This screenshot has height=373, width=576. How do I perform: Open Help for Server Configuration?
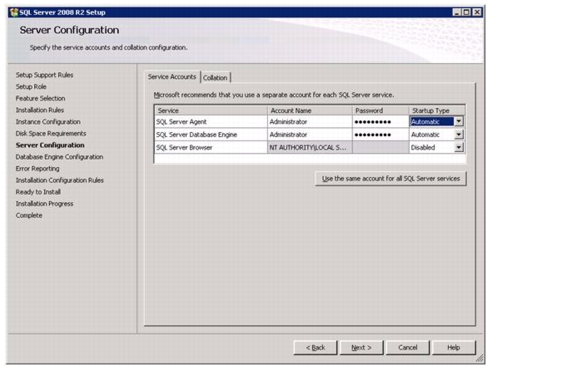(454, 348)
